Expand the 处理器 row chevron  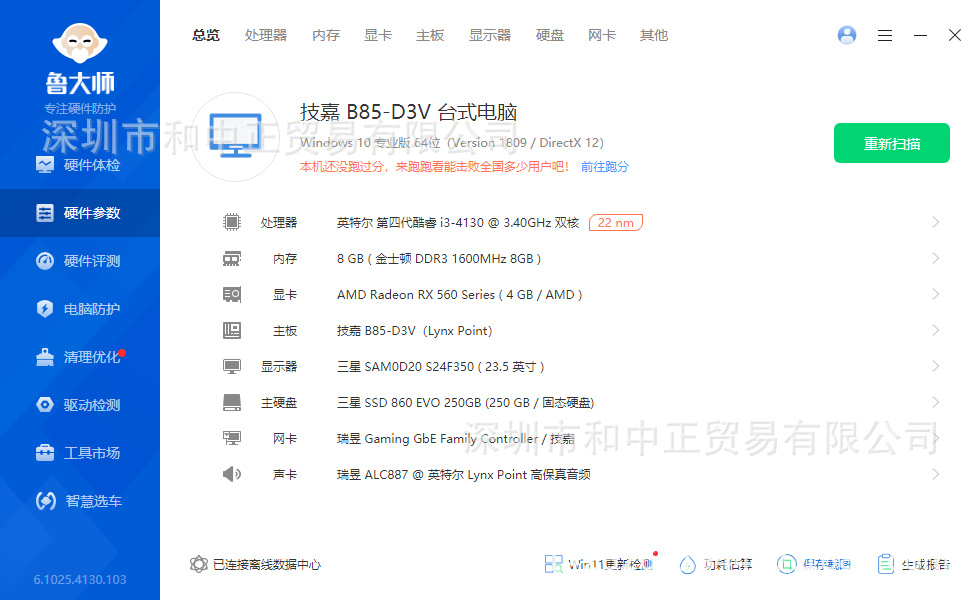coord(936,222)
